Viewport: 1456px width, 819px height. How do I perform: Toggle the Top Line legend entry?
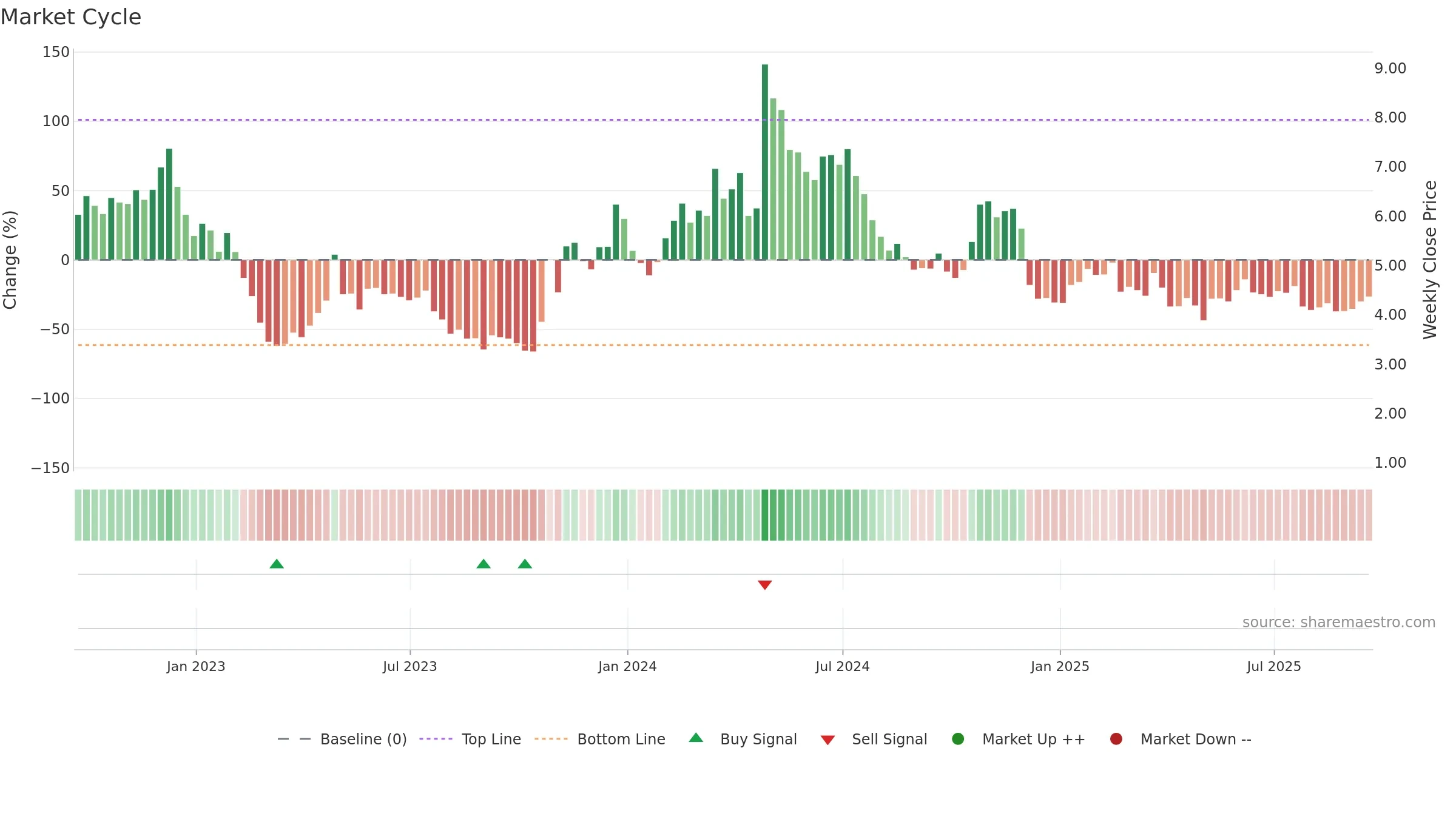click(x=470, y=739)
